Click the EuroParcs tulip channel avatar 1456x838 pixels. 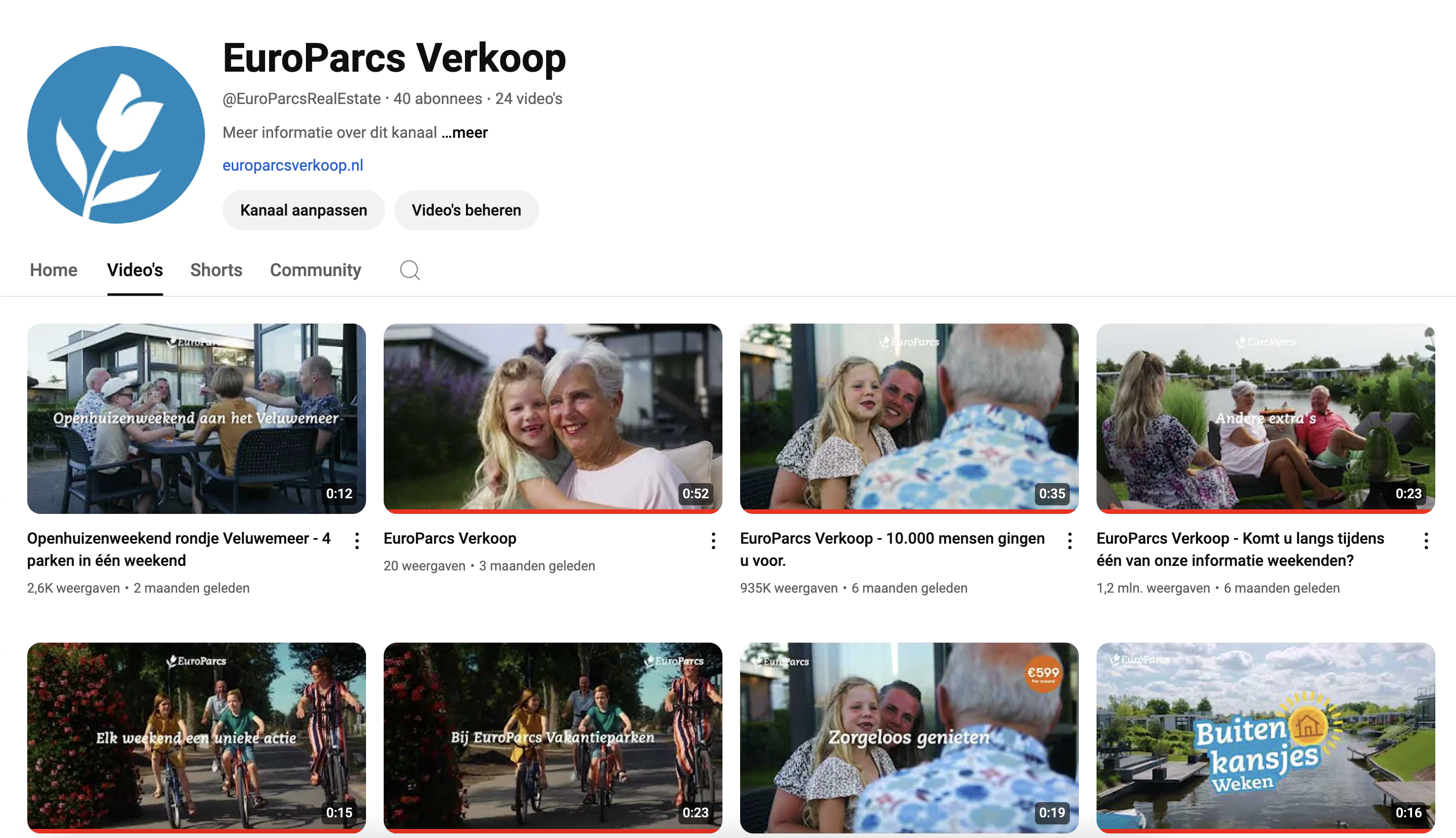pyautogui.click(x=116, y=135)
